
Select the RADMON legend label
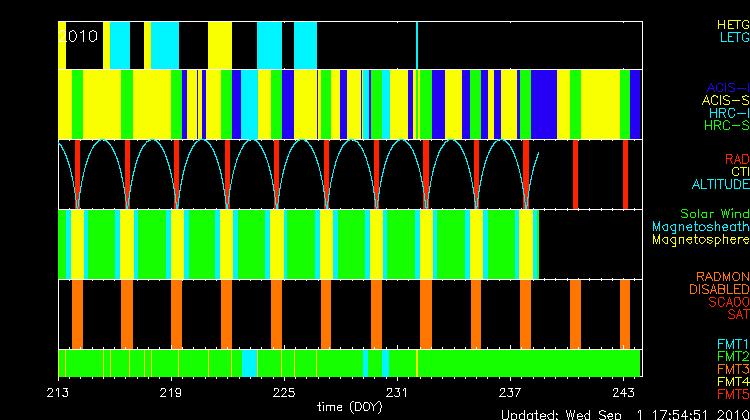click(x=724, y=276)
